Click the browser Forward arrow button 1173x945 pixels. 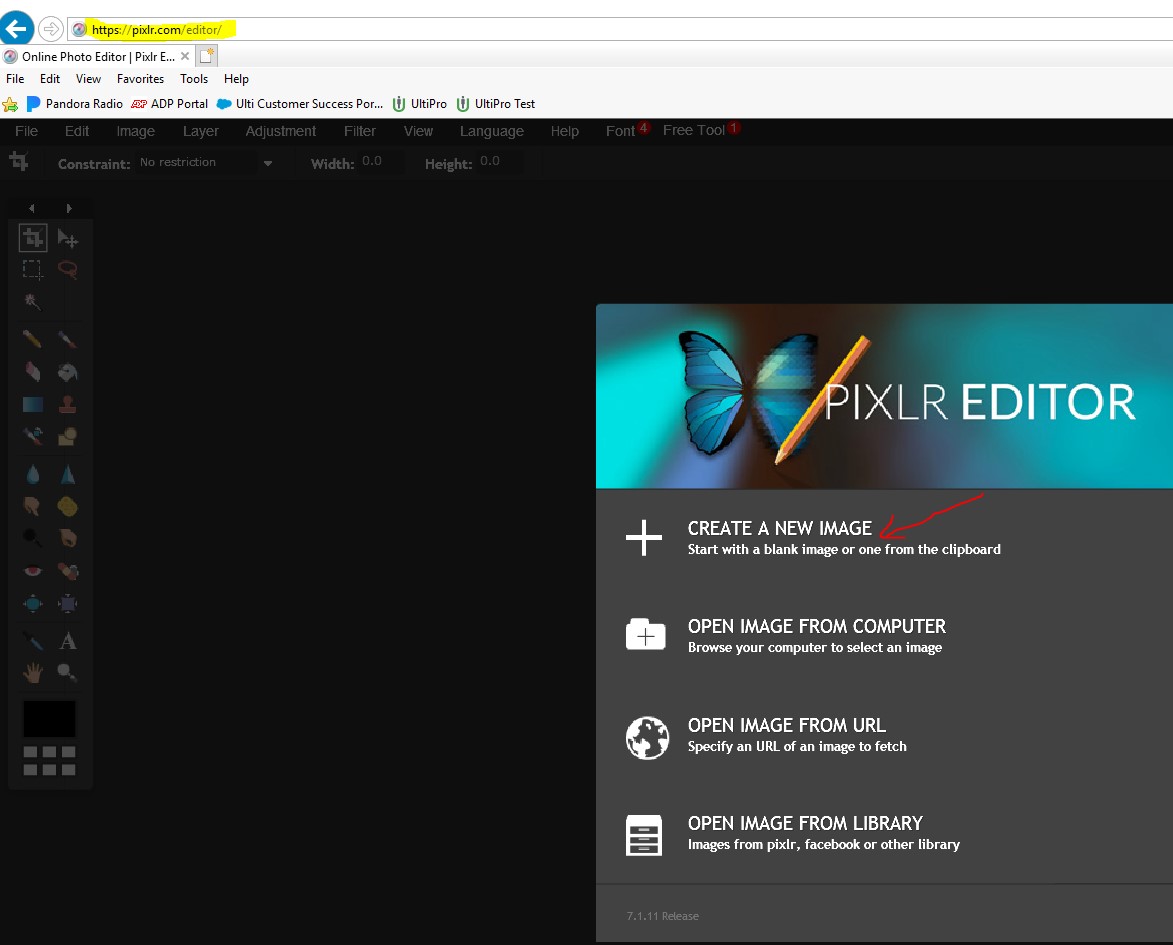click(x=50, y=29)
